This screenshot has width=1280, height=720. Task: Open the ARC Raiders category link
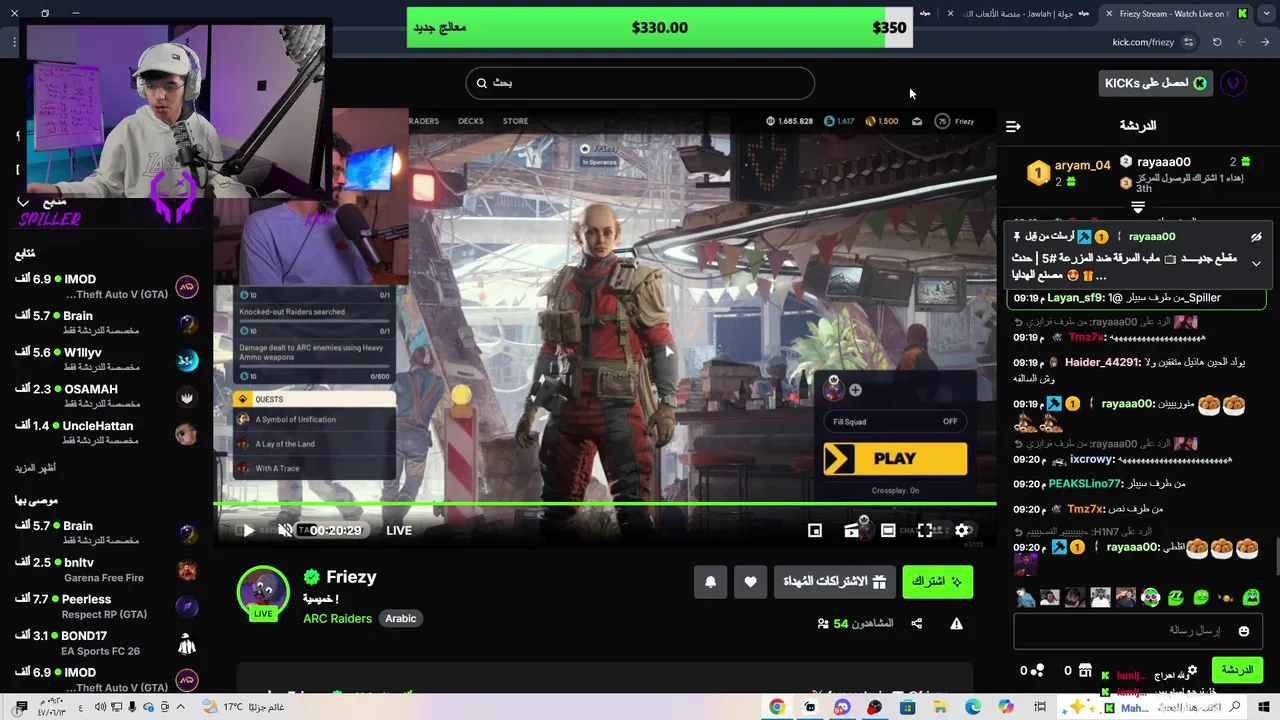click(337, 618)
